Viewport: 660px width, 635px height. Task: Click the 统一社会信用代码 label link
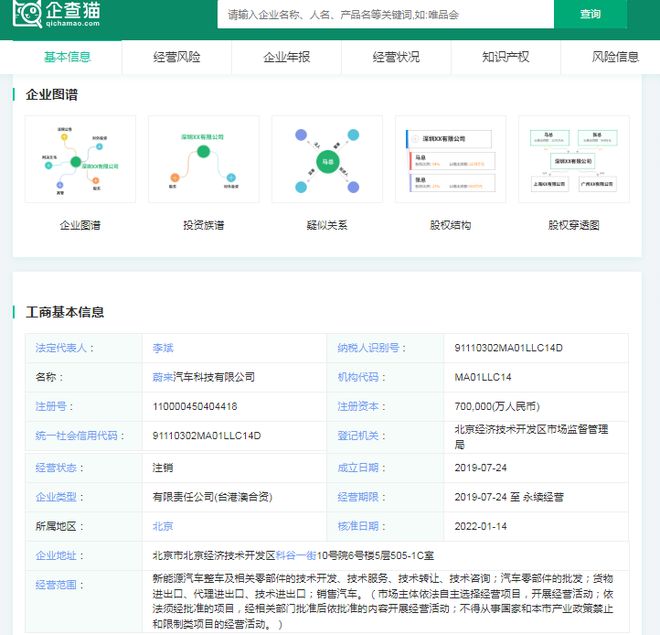coord(77,436)
